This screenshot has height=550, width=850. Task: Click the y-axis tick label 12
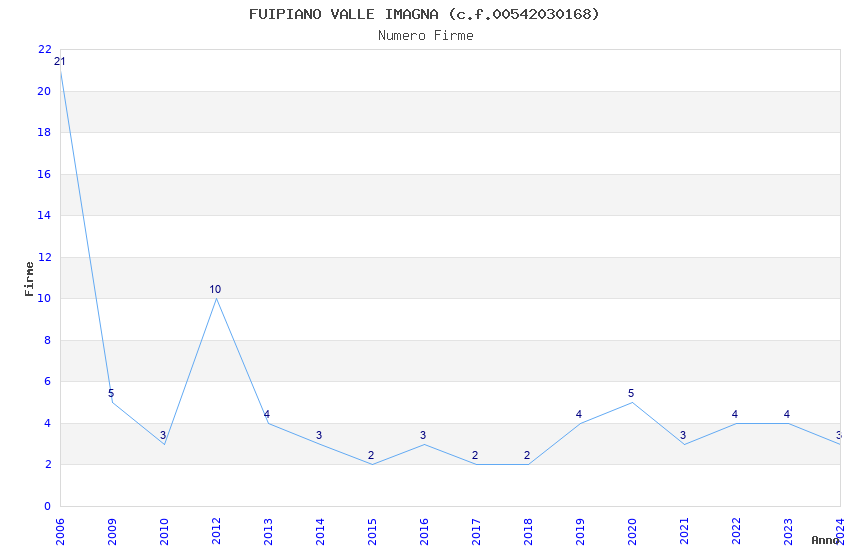[44, 257]
